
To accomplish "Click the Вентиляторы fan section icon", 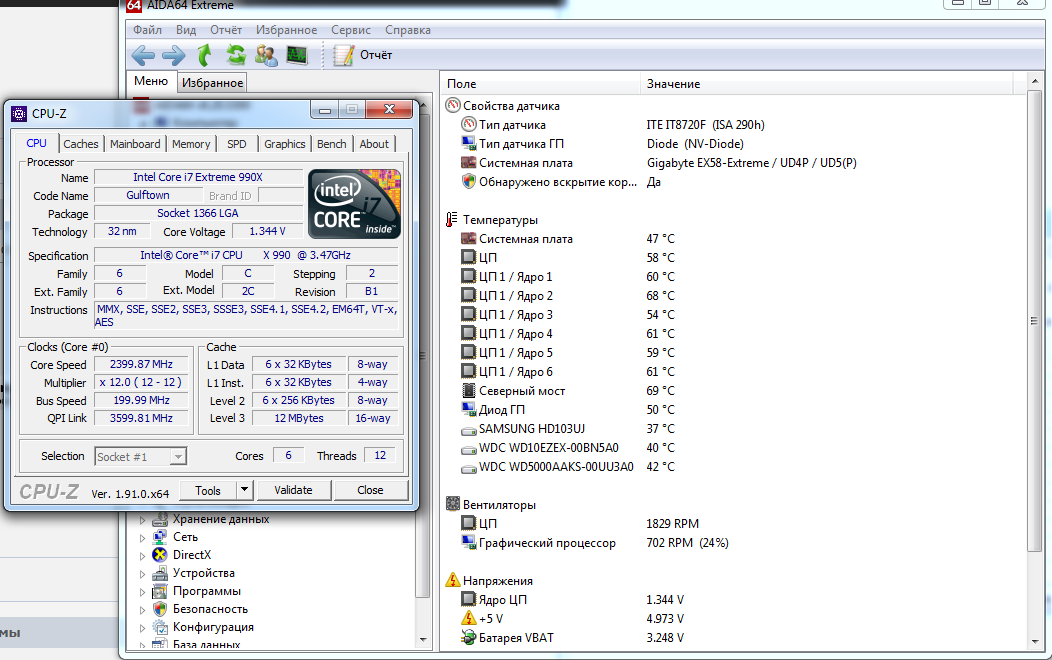I will pyautogui.click(x=453, y=504).
